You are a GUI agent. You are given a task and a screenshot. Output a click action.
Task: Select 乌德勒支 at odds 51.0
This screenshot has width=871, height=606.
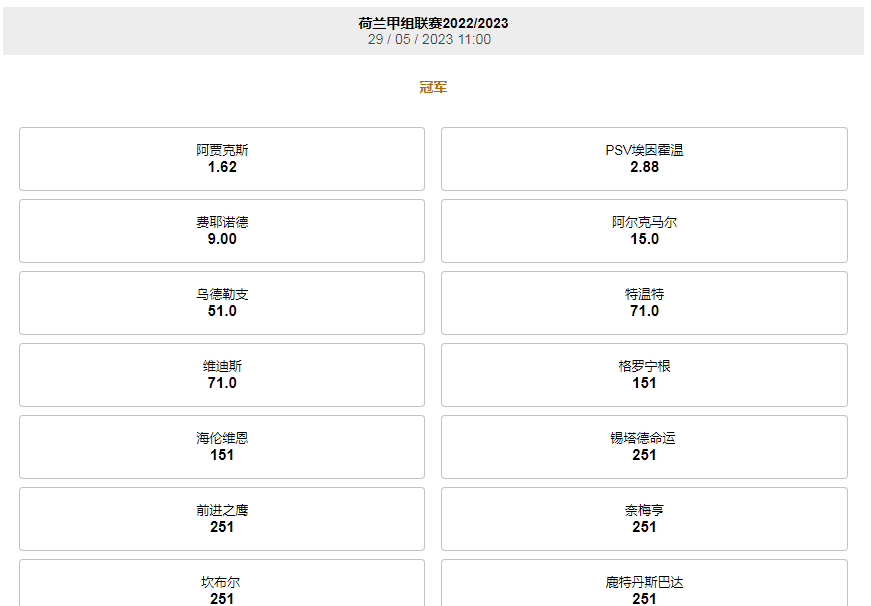pyautogui.click(x=221, y=302)
